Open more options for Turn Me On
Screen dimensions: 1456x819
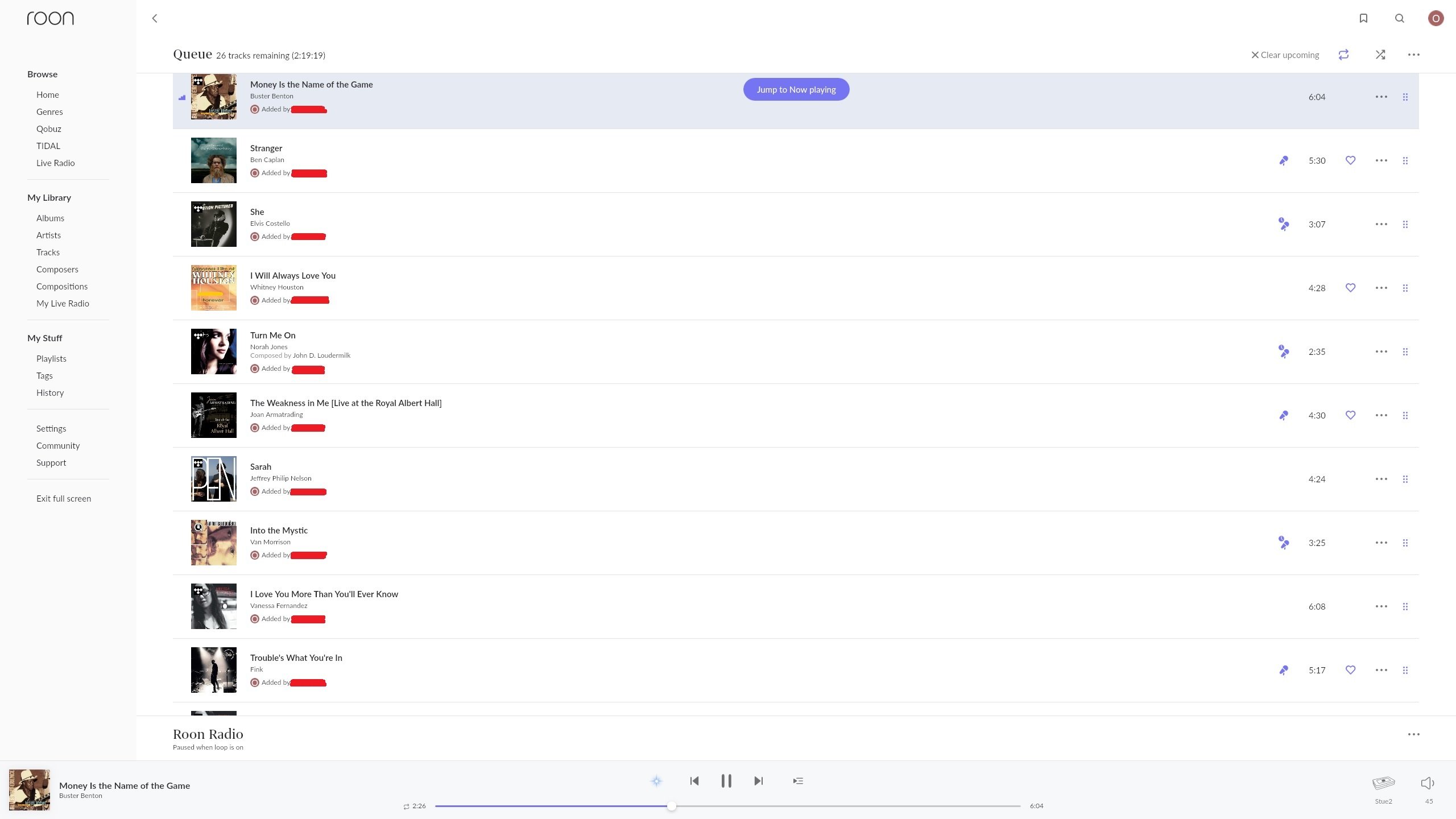point(1381,351)
